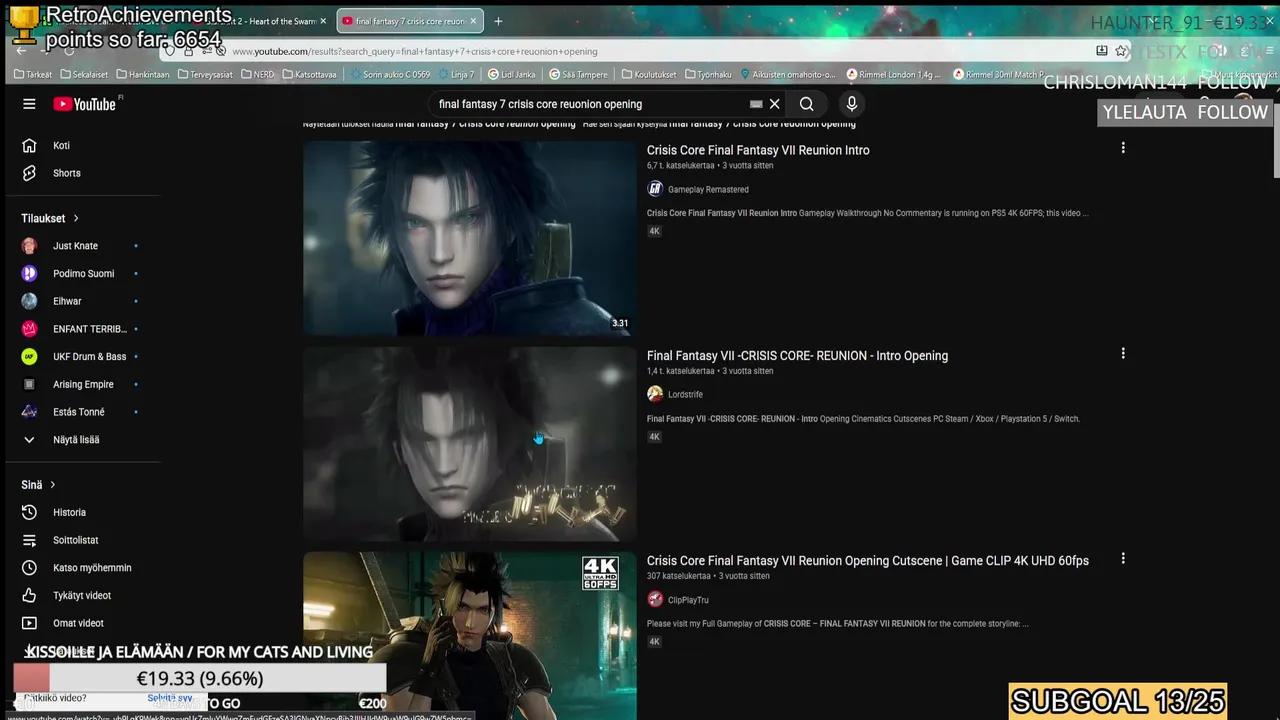Open the Lidl Janka bookmark
This screenshot has height=720, width=1280.
[512, 74]
